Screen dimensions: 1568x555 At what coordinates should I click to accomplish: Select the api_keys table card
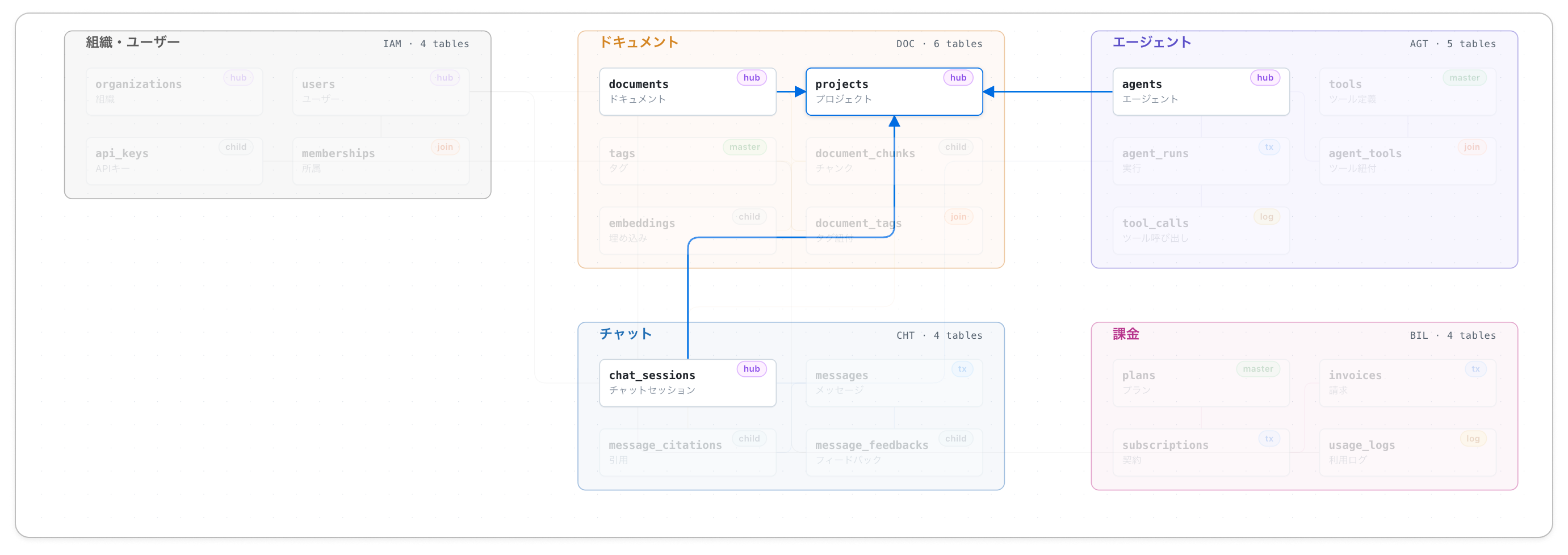click(x=174, y=161)
